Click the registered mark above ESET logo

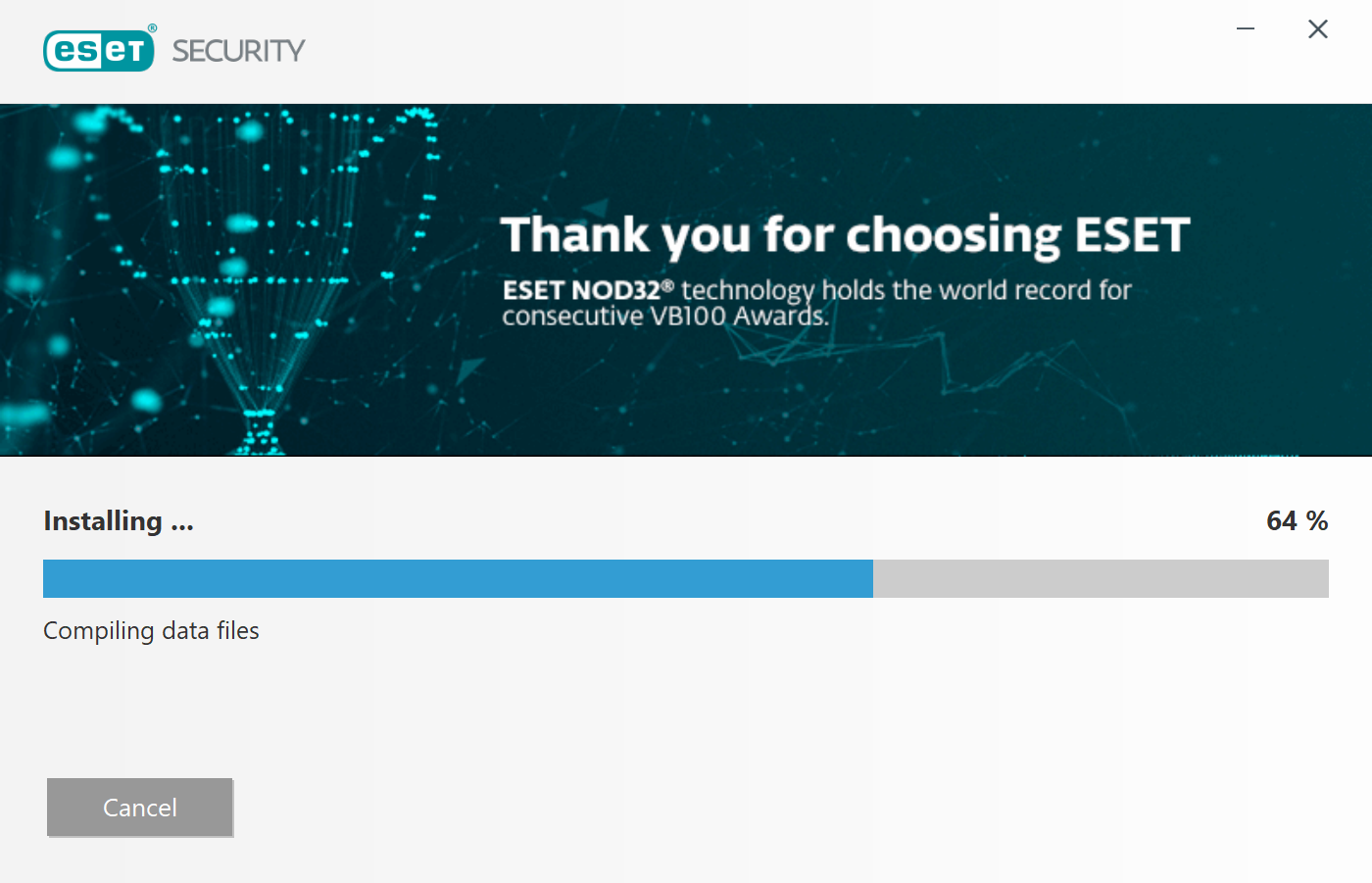pyautogui.click(x=152, y=28)
